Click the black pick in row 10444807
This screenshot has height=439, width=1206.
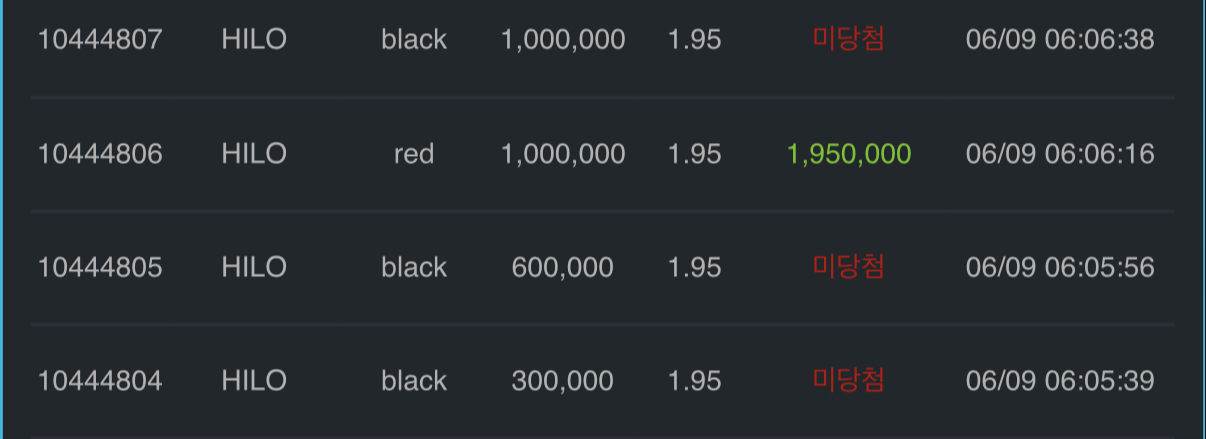414,40
